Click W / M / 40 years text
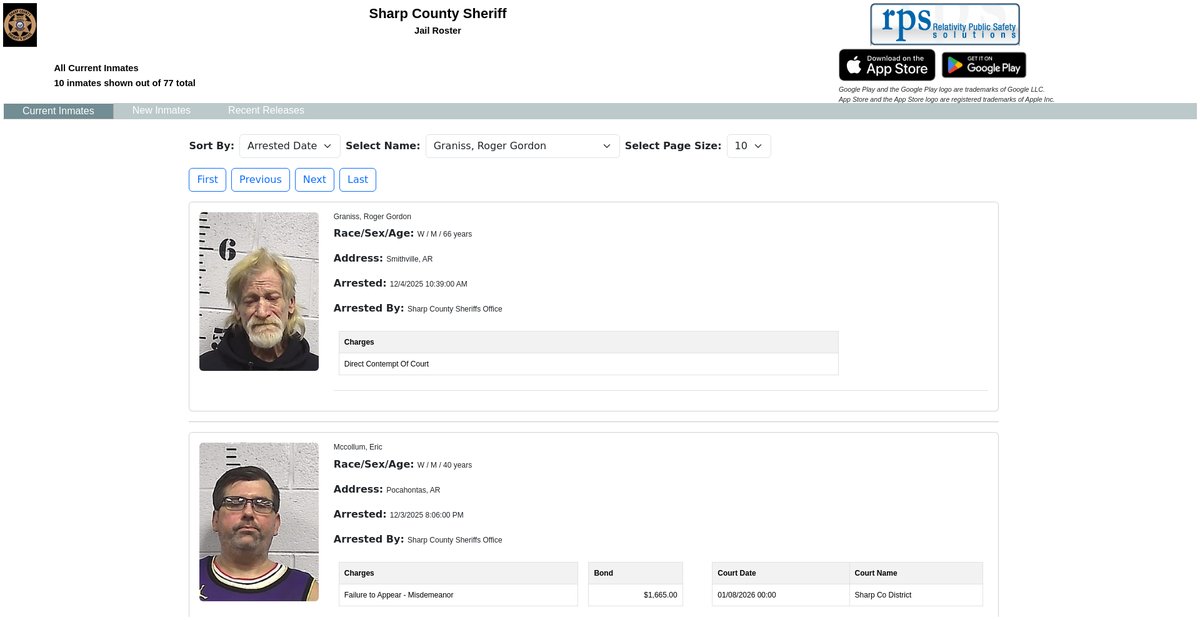The image size is (1200, 620). click(x=444, y=465)
